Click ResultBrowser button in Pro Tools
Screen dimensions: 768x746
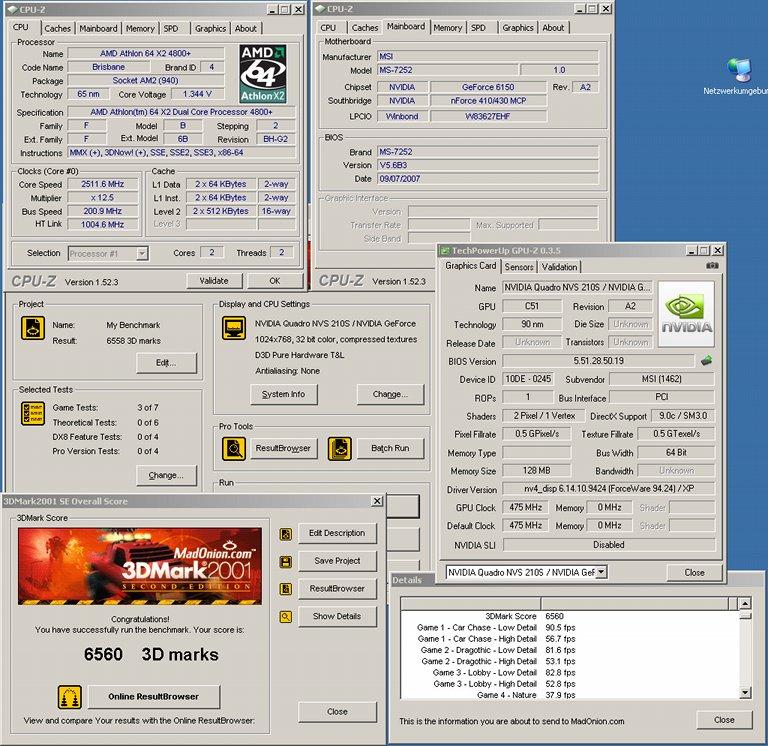point(283,448)
